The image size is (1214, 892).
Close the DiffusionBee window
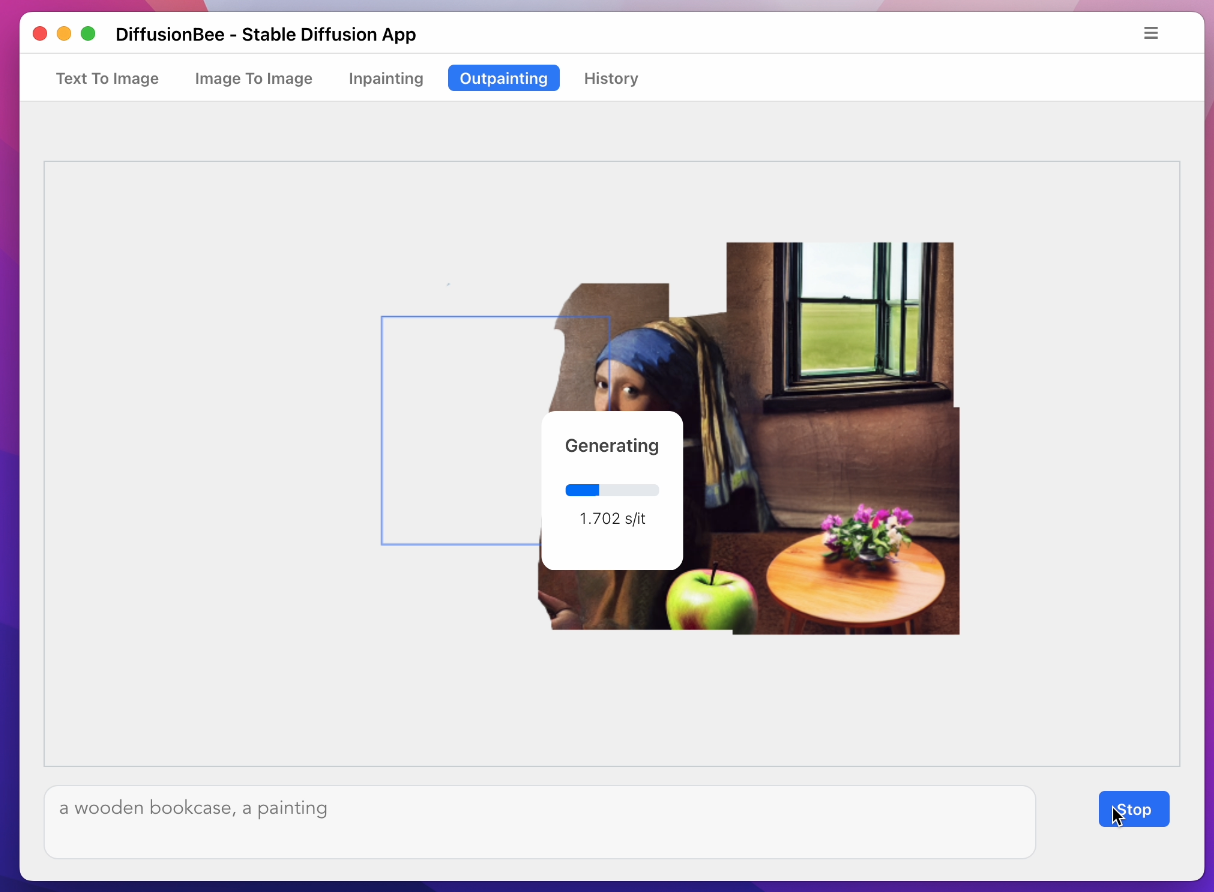tap(40, 34)
